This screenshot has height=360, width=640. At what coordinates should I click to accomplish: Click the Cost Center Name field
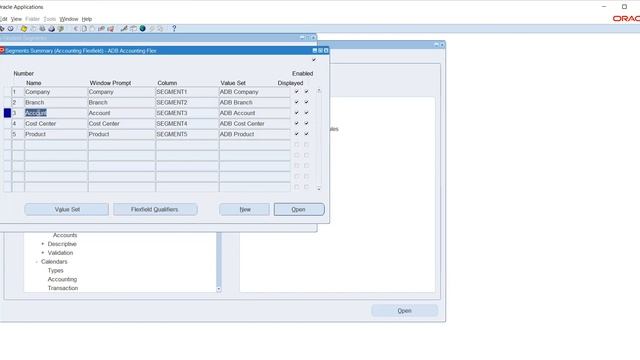tap(56, 124)
